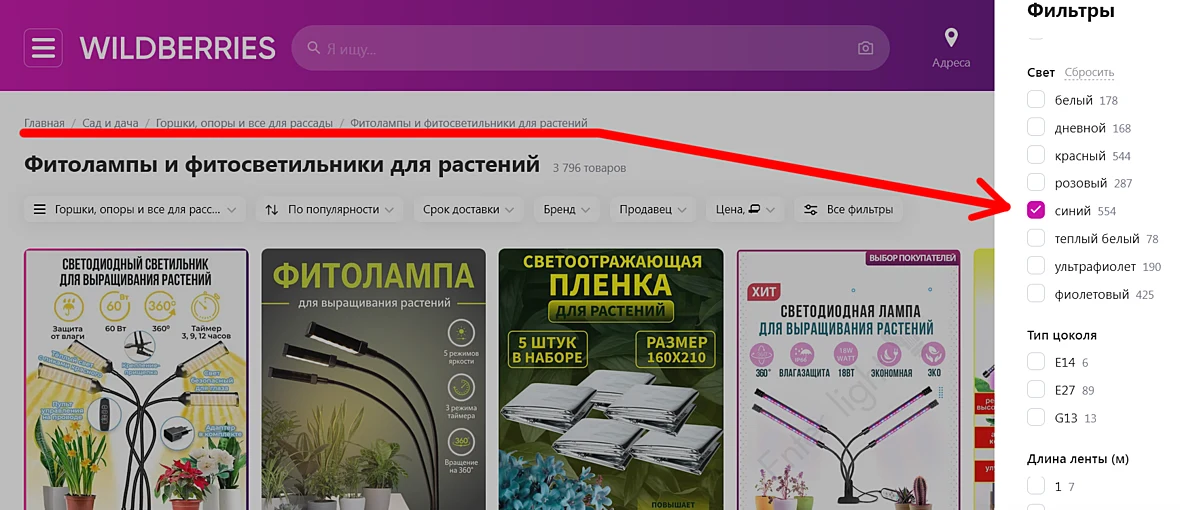The width and height of the screenshot is (1180, 510).
Task: Click the Сбросить reset link
Action: (x=1089, y=73)
